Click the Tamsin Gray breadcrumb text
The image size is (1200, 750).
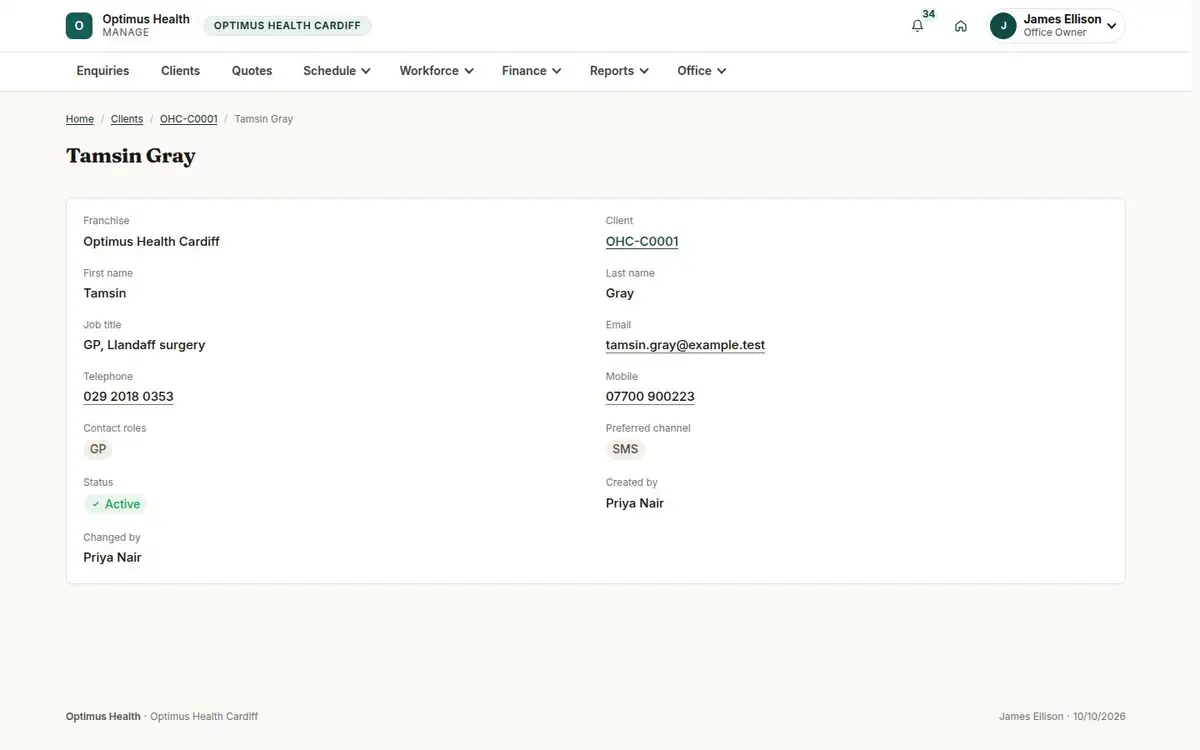click(264, 119)
